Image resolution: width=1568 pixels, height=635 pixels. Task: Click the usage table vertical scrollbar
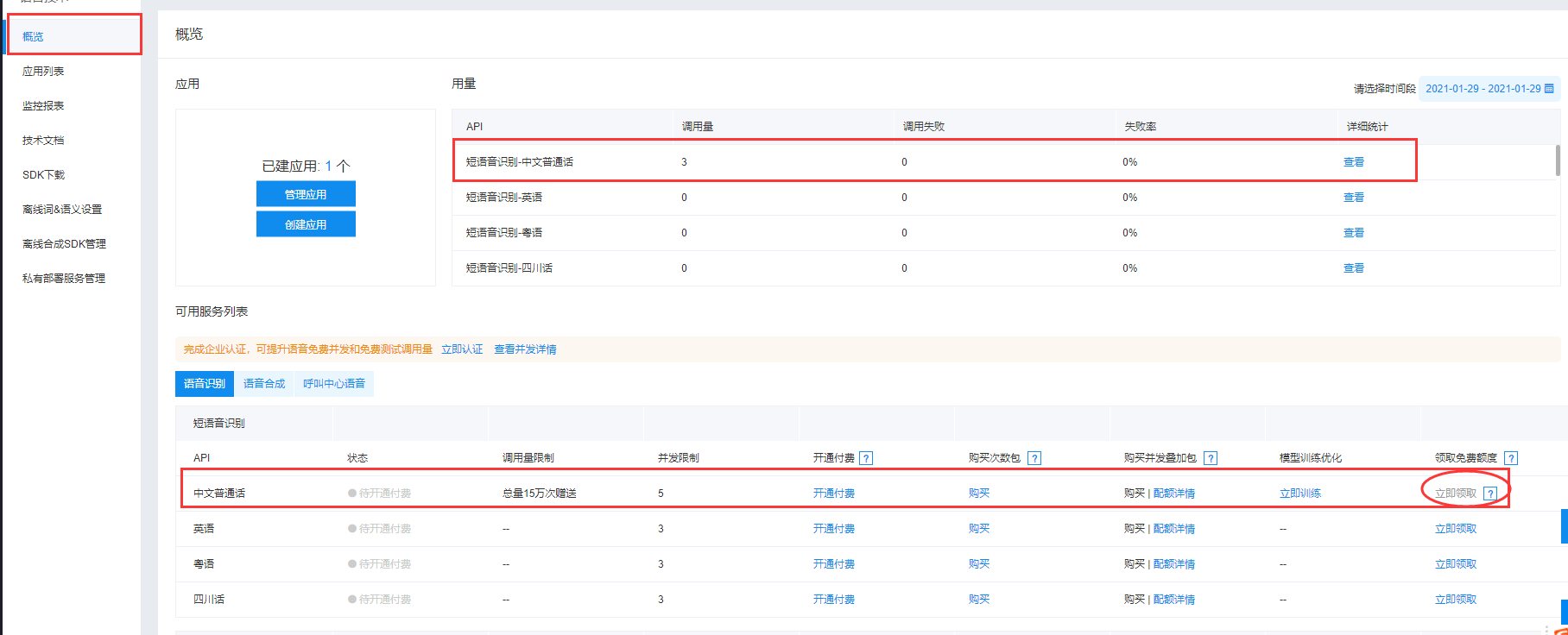click(x=1558, y=160)
